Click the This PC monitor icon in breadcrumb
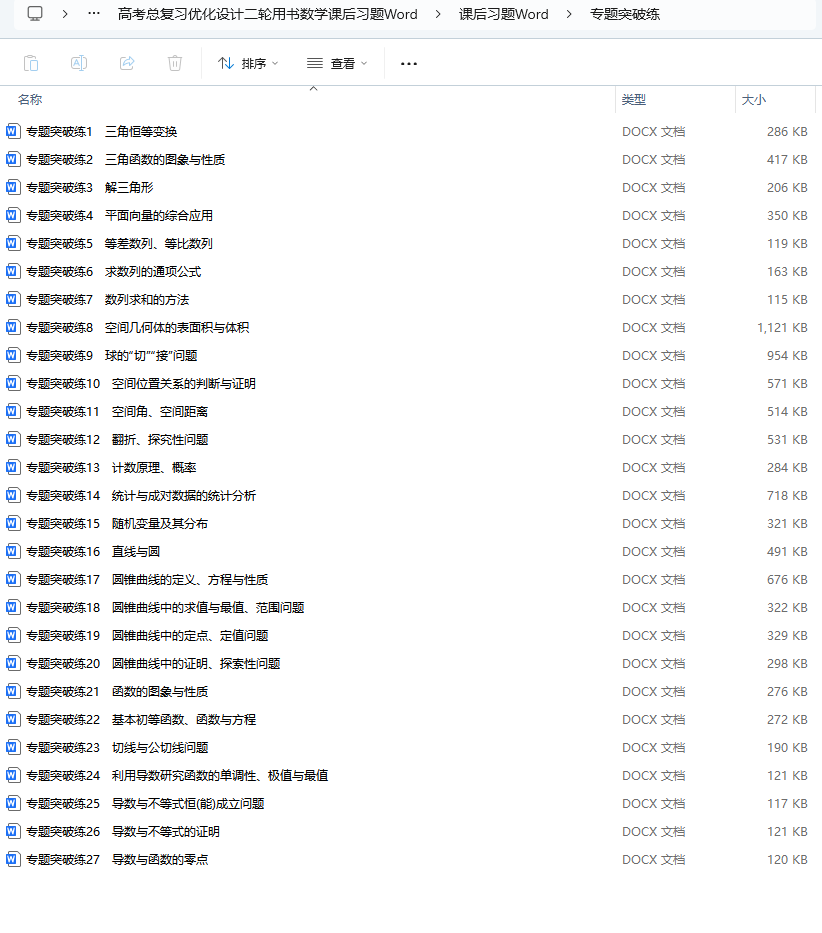Viewport: 822px width, 933px height. click(x=35, y=14)
